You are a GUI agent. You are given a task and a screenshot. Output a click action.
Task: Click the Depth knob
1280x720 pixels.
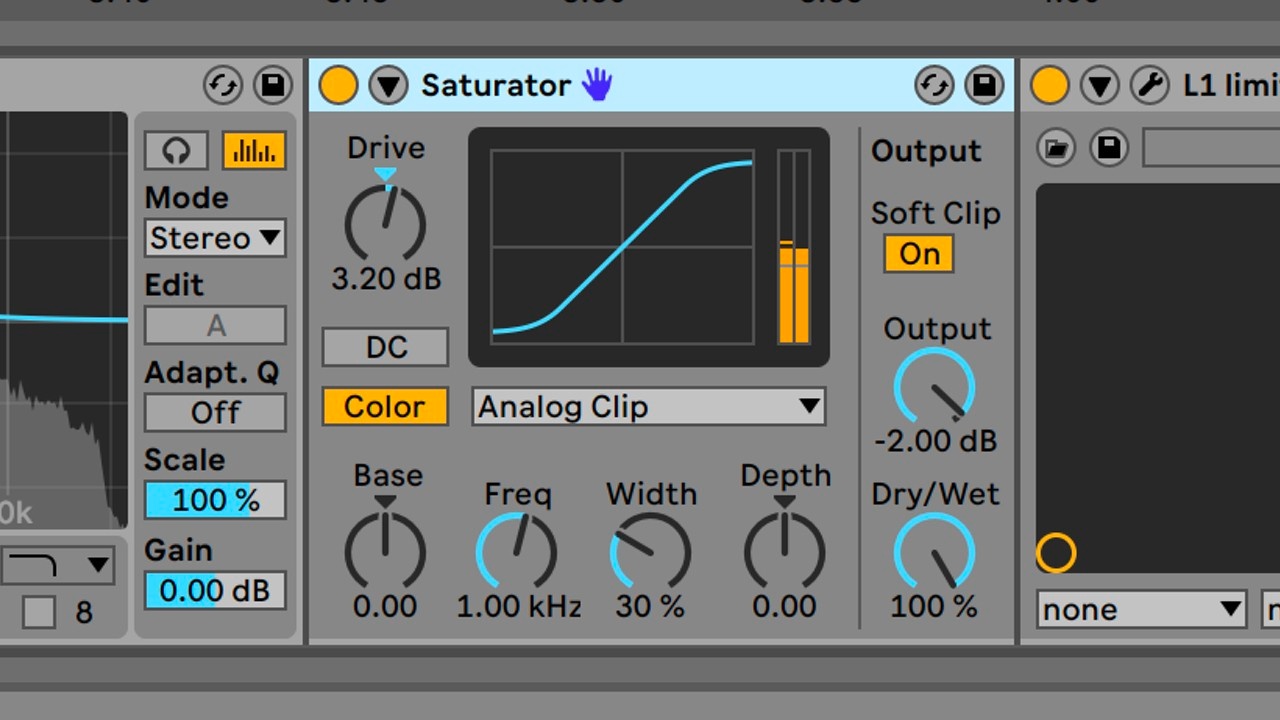pos(785,552)
